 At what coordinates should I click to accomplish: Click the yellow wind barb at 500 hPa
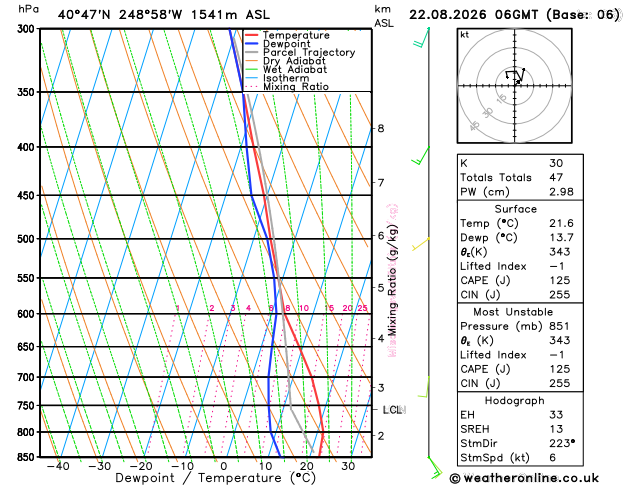click(x=420, y=244)
